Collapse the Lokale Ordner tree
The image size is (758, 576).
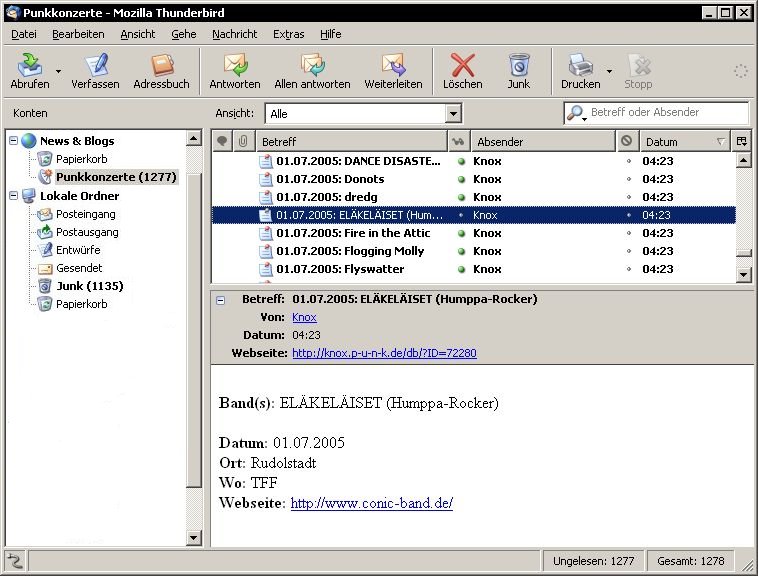click(14, 196)
